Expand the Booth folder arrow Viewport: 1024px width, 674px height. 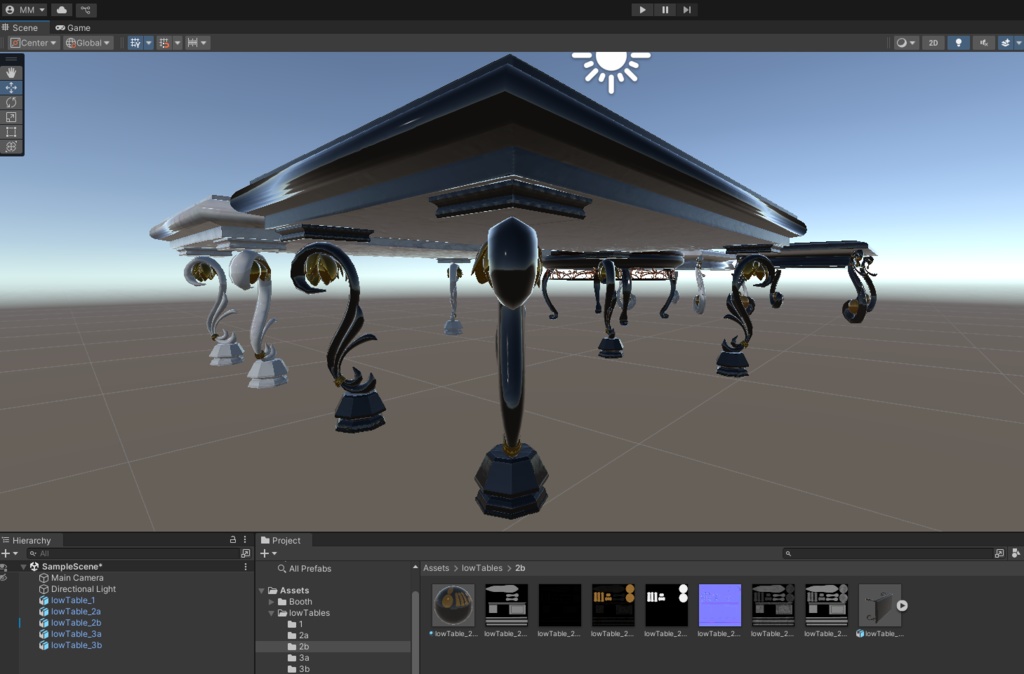point(271,602)
